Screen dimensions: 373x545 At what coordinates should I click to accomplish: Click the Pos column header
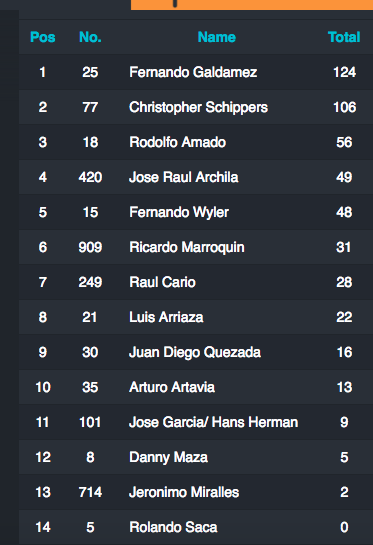43,37
